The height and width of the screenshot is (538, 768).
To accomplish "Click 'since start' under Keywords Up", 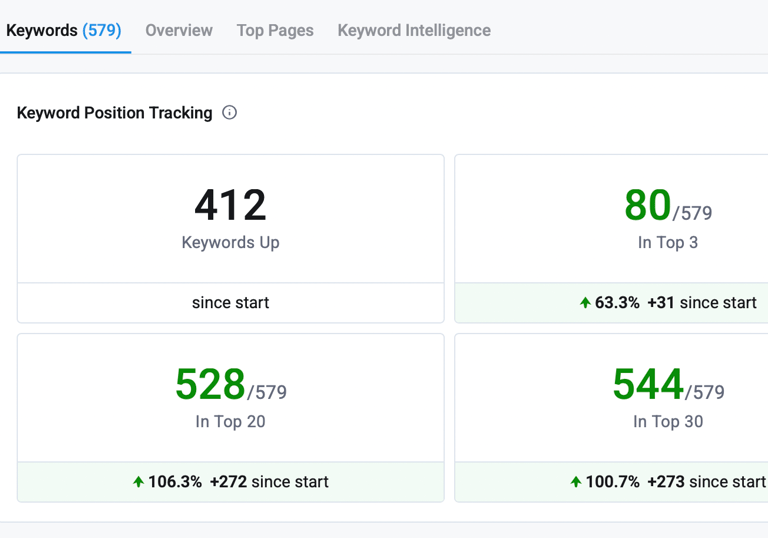I will tap(230, 303).
